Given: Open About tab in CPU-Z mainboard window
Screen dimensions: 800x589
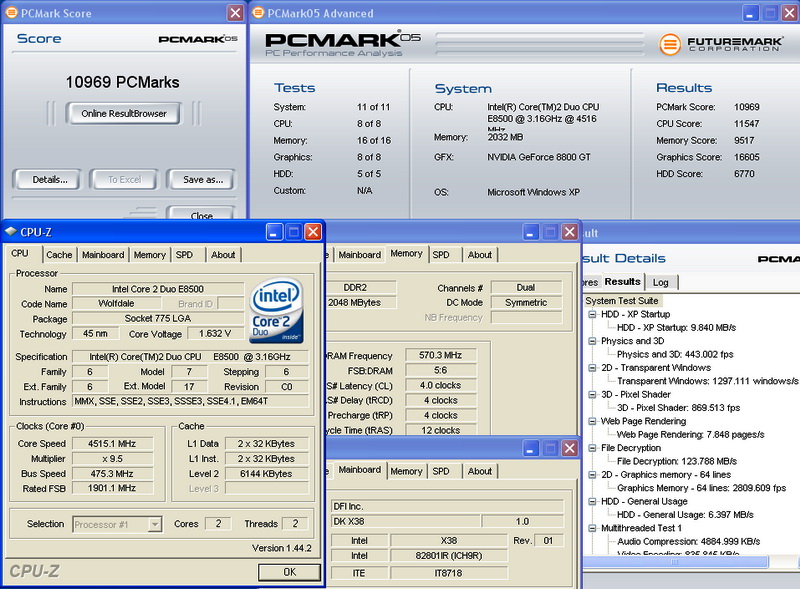Looking at the screenshot, I should (480, 471).
